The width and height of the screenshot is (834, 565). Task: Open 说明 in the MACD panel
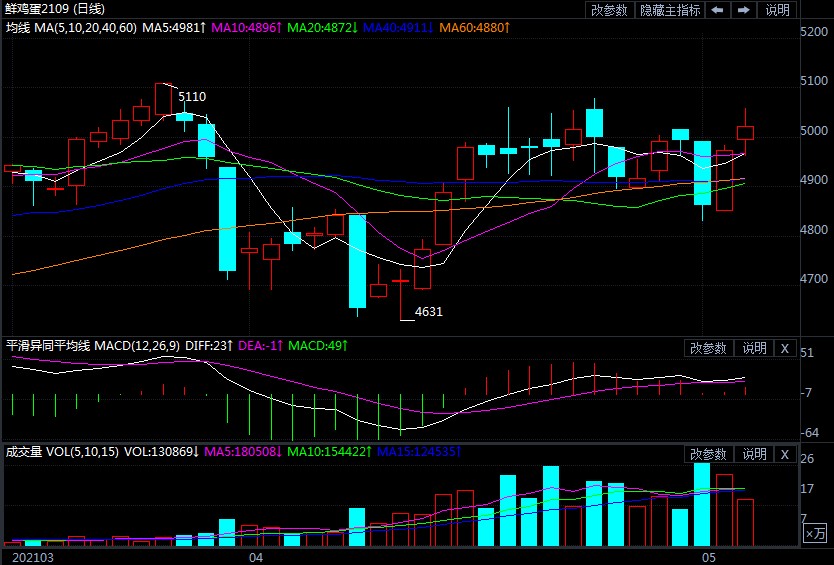tap(754, 348)
